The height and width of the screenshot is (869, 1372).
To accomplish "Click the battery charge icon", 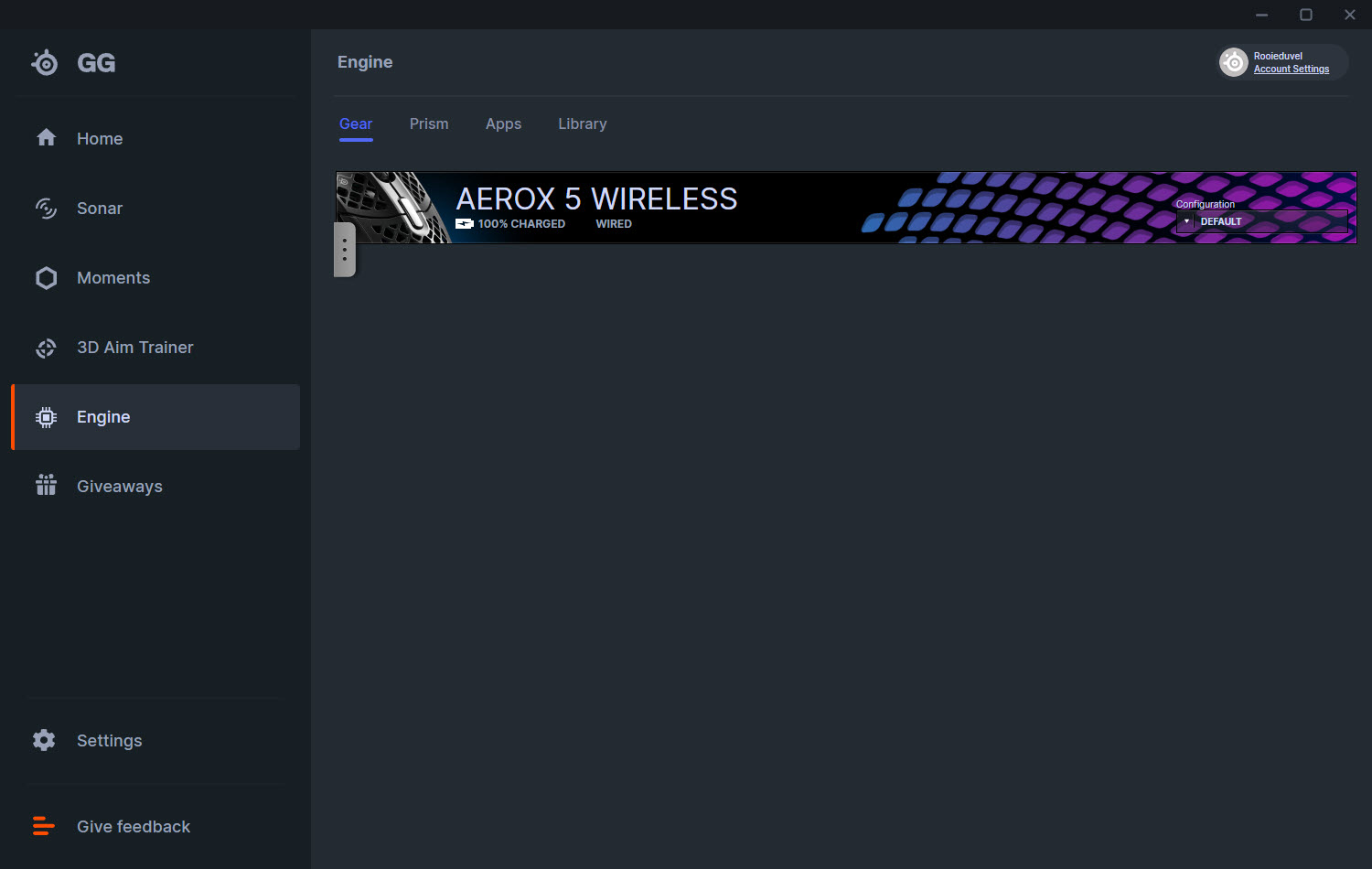I will [465, 224].
